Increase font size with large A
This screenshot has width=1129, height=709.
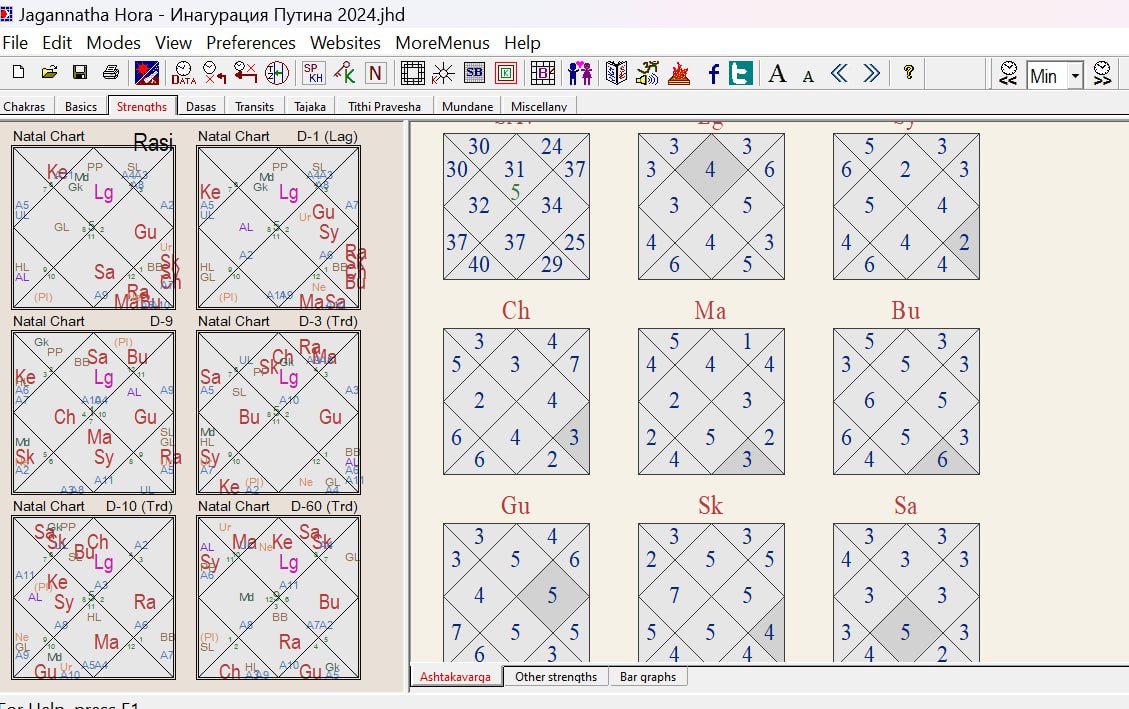(777, 73)
